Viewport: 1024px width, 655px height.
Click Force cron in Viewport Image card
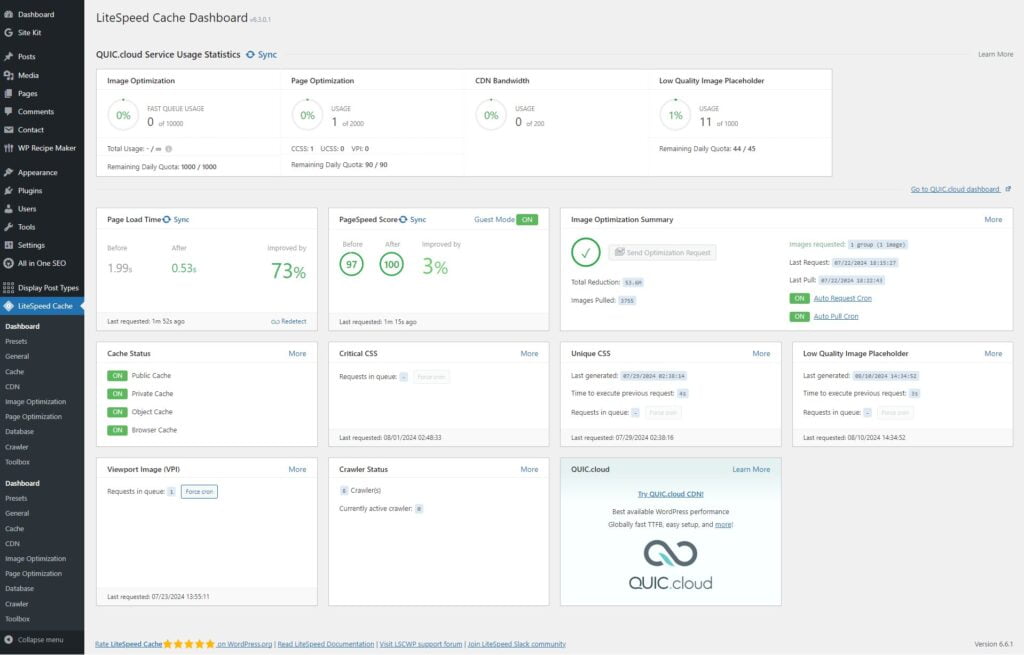tap(199, 492)
